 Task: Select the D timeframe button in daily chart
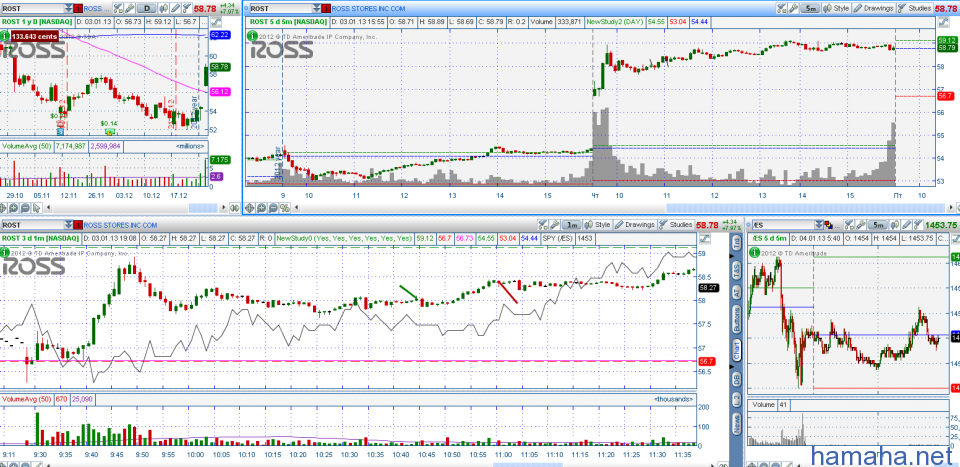pyautogui.click(x=146, y=9)
